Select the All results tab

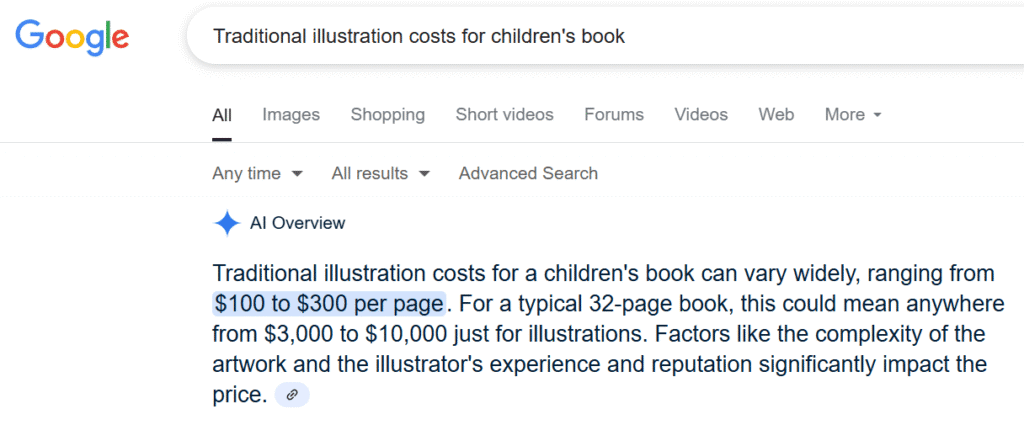pyautogui.click(x=221, y=115)
